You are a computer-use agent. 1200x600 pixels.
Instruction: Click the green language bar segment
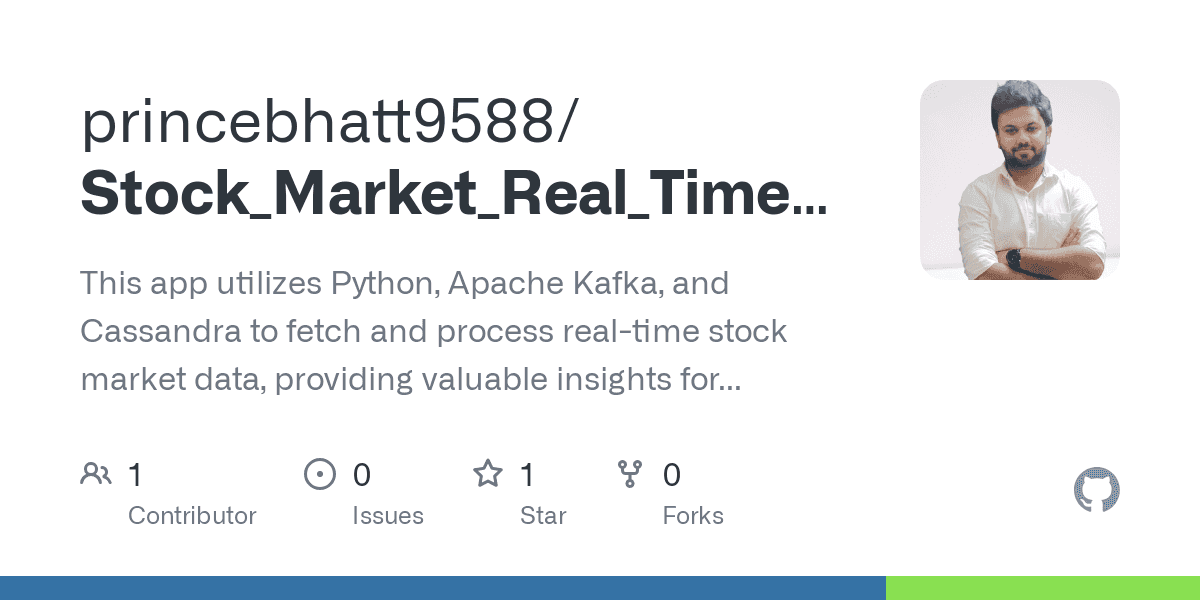point(1043,588)
